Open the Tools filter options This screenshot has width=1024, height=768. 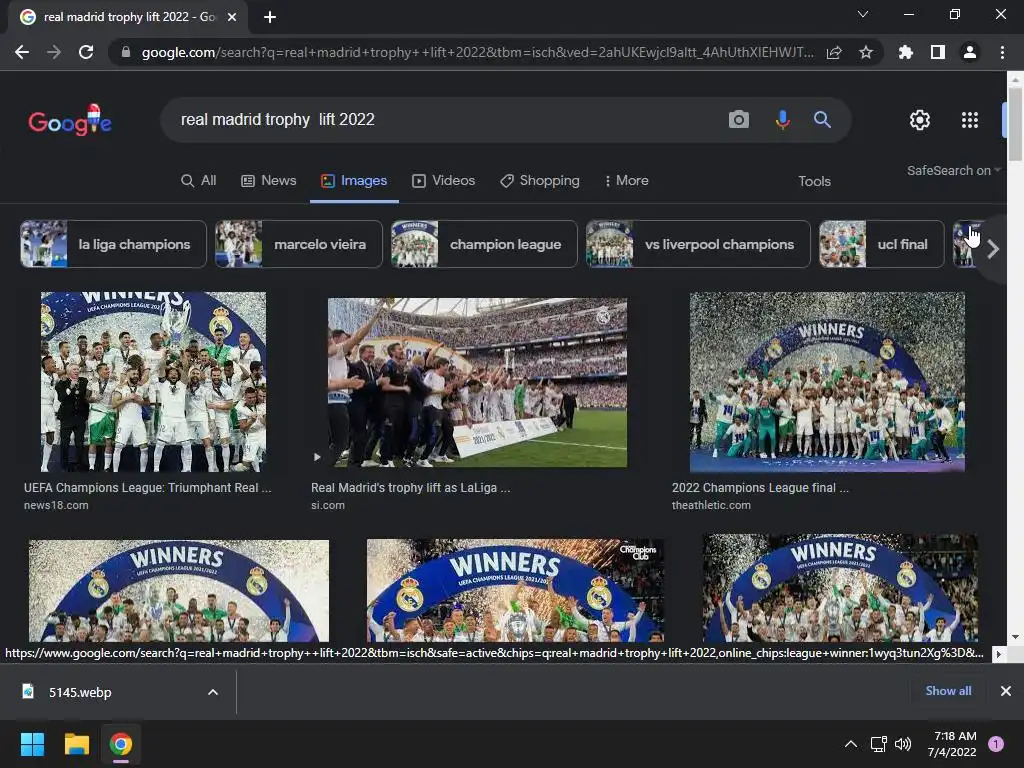pyautogui.click(x=814, y=182)
